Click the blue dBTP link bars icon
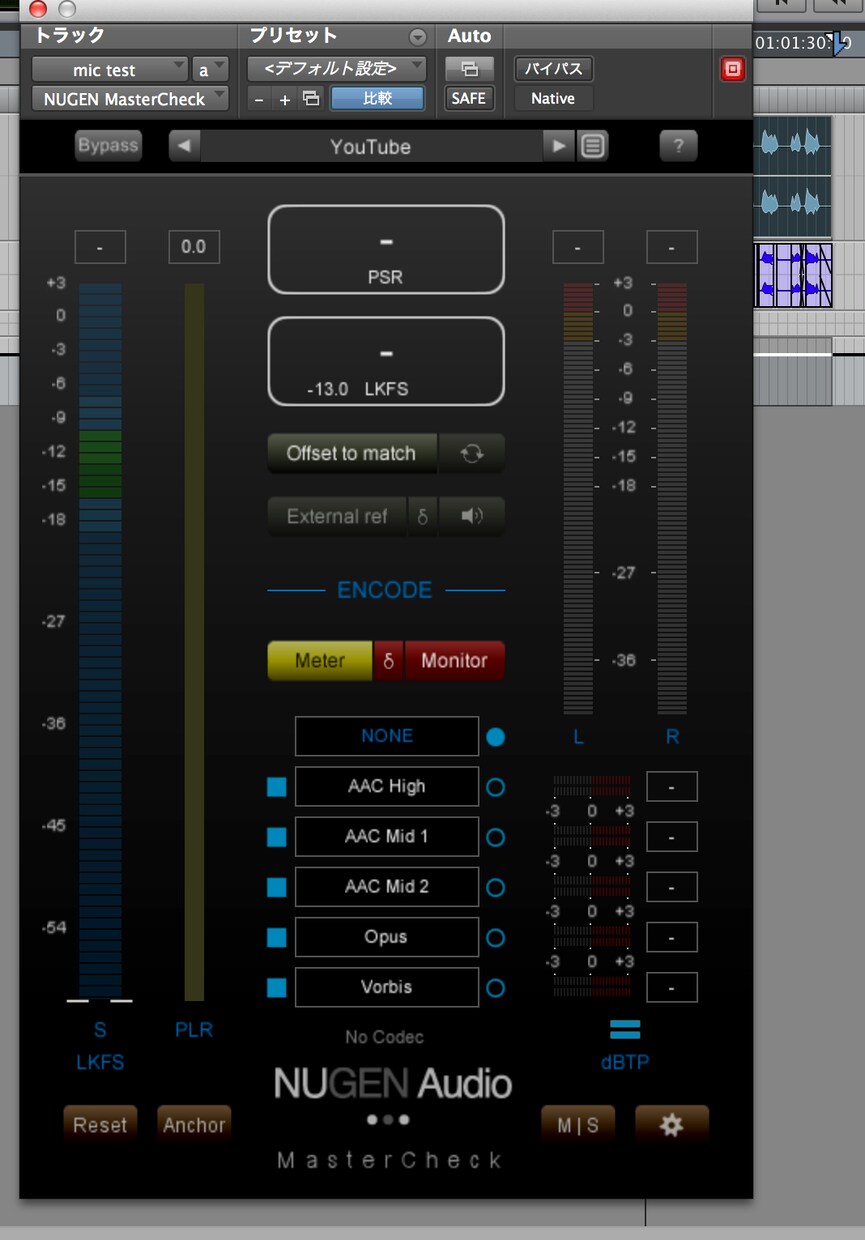The height and width of the screenshot is (1240, 865). click(625, 1029)
